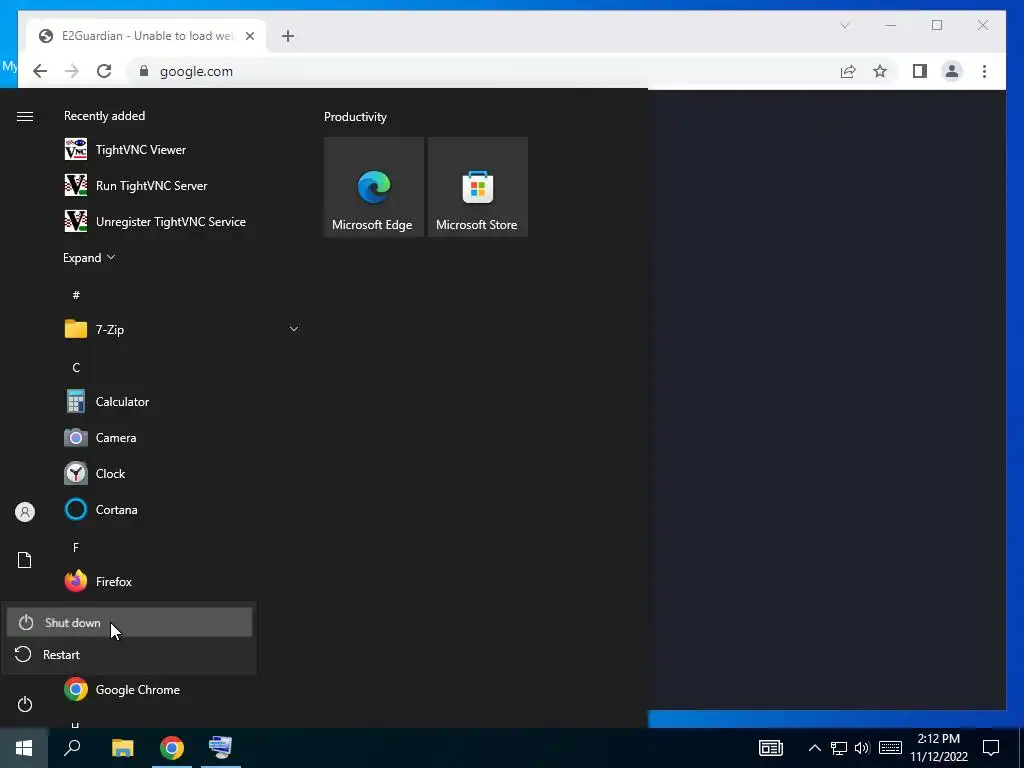Expand the 7-Zip folder chevron
Viewport: 1024px width, 768px height.
click(x=294, y=329)
